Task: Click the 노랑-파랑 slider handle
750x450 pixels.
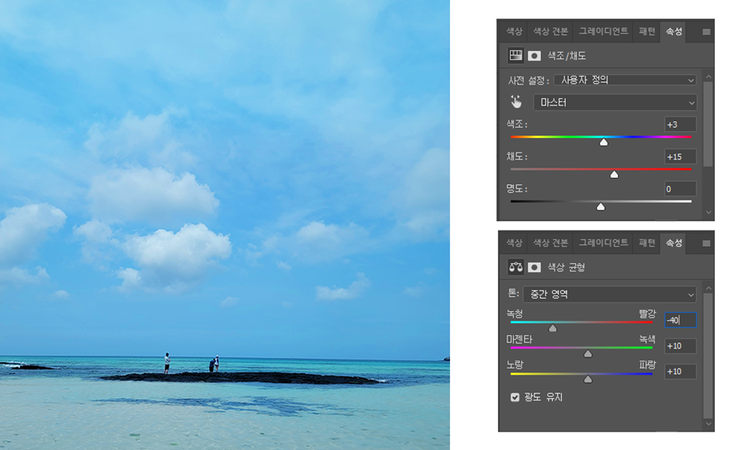Action: tap(588, 379)
